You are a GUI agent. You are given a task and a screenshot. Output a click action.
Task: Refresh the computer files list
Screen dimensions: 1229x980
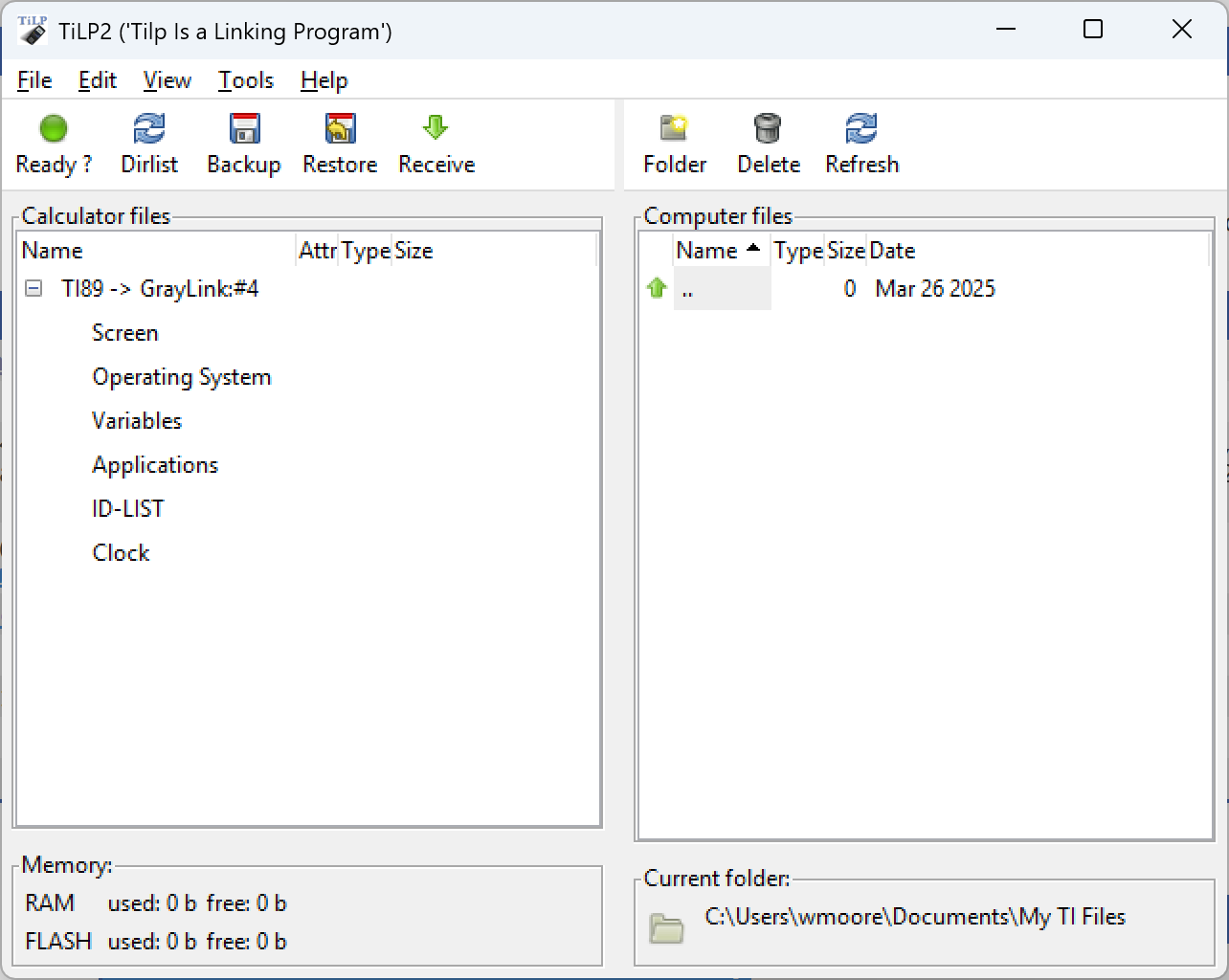coord(861,145)
